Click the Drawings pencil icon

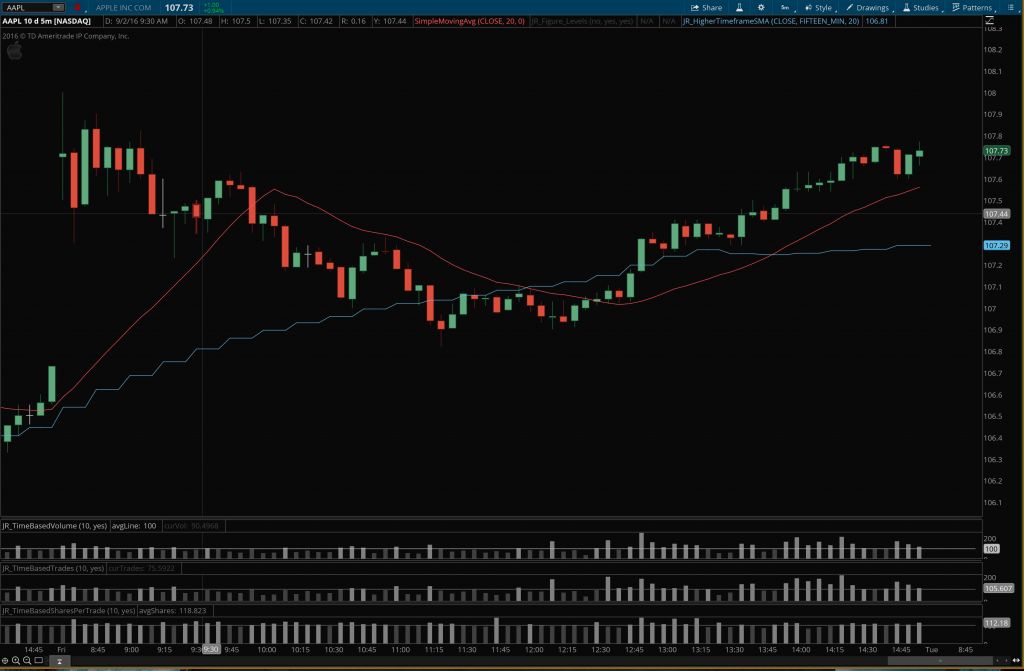point(849,7)
